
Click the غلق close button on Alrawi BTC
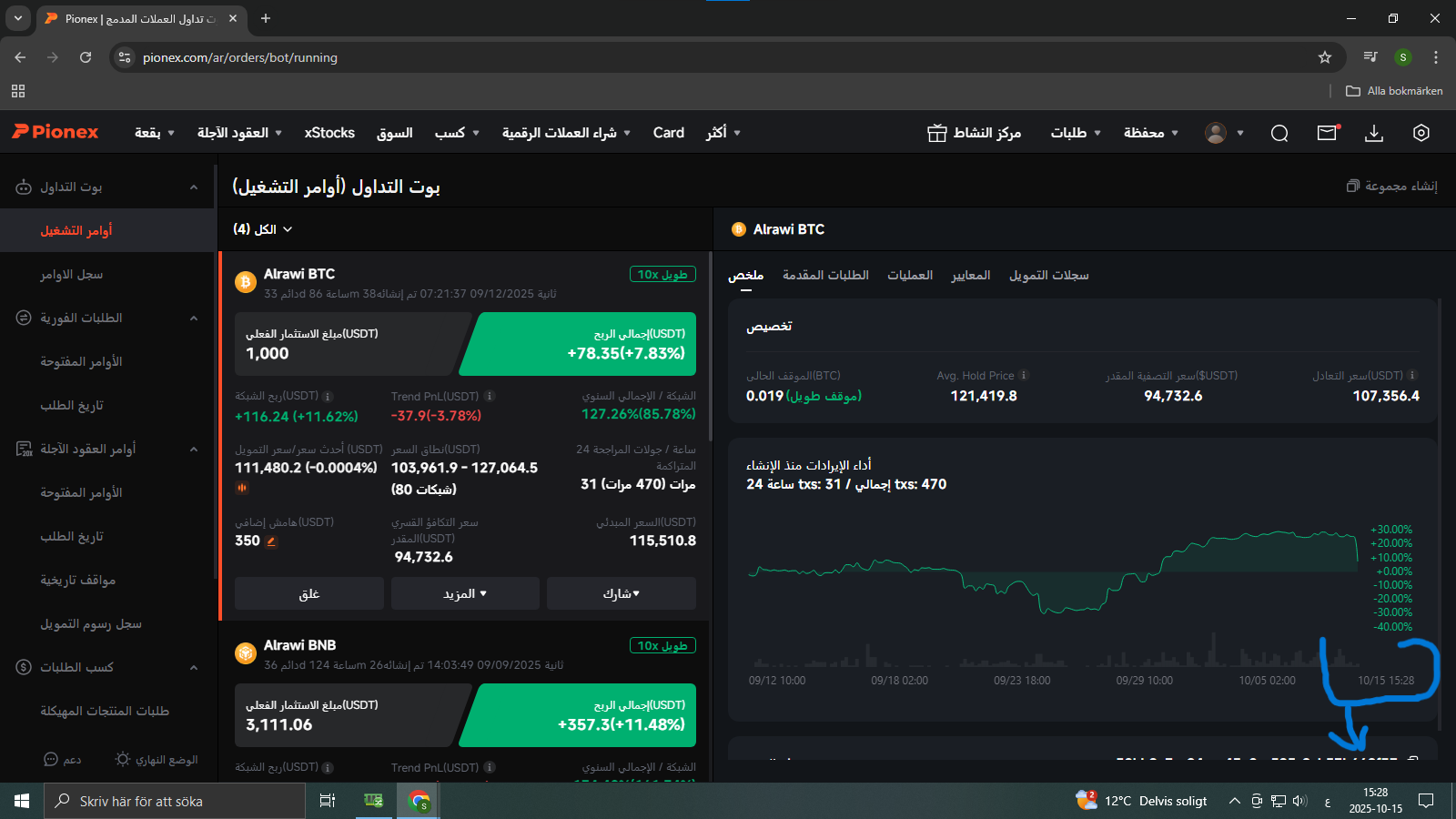click(309, 593)
